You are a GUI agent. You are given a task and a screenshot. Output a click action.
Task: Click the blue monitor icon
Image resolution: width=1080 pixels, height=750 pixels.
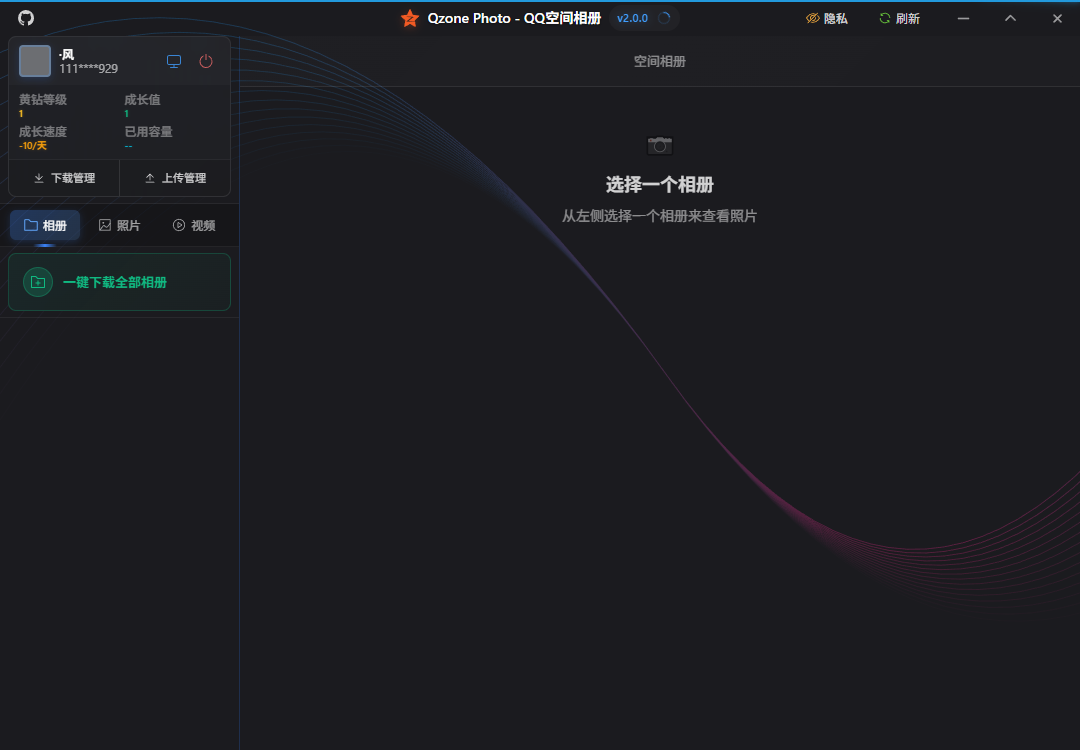174,61
